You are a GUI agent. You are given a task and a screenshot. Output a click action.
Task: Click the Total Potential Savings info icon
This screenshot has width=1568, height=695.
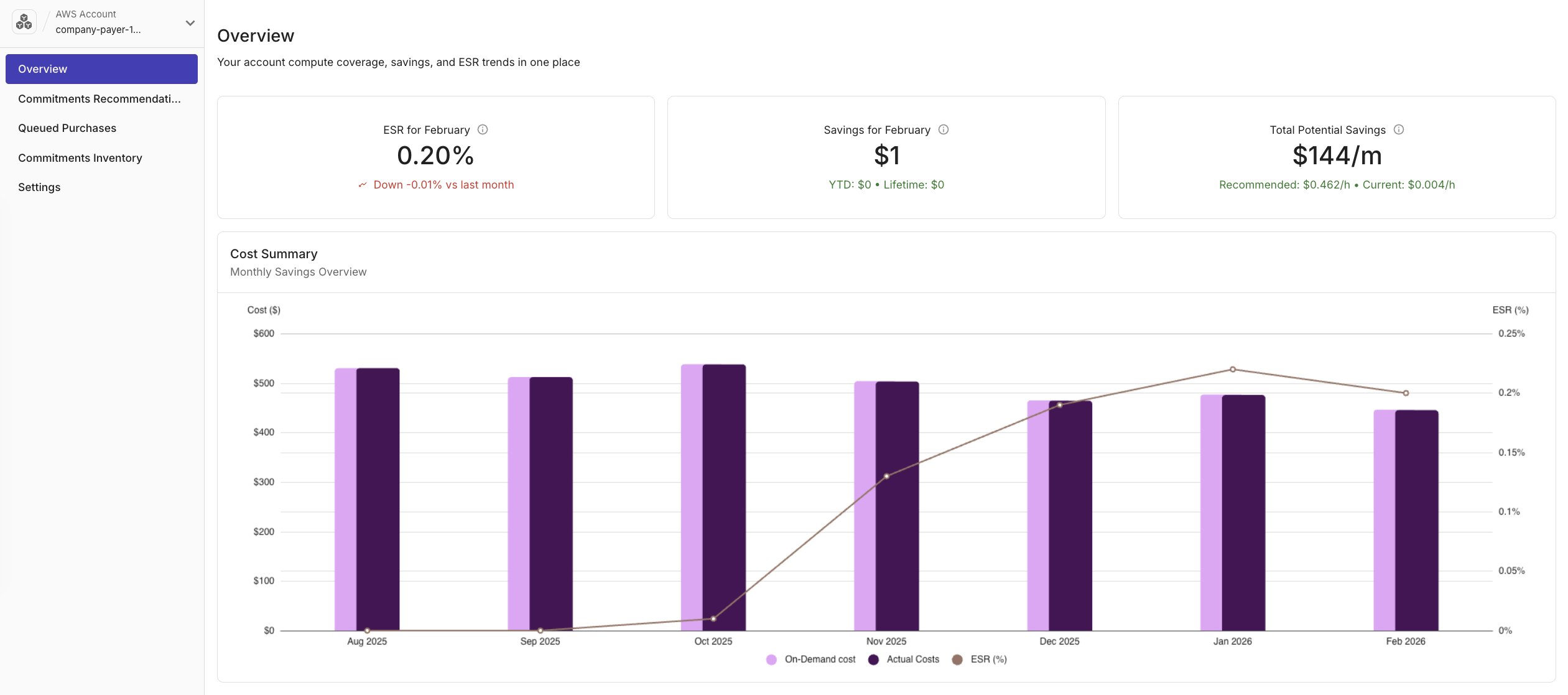[x=1399, y=129]
